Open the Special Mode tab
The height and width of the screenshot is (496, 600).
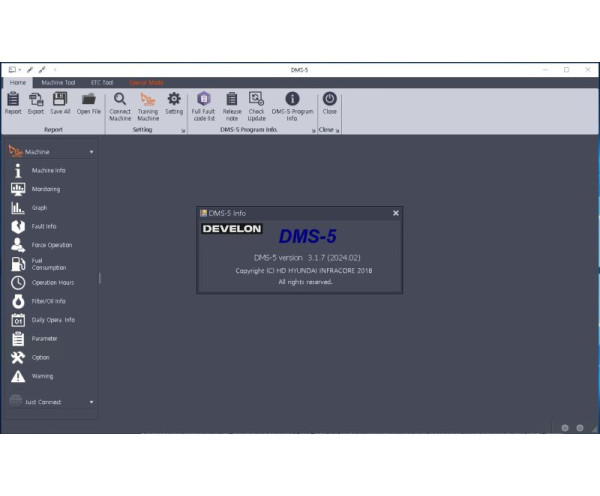click(x=145, y=82)
